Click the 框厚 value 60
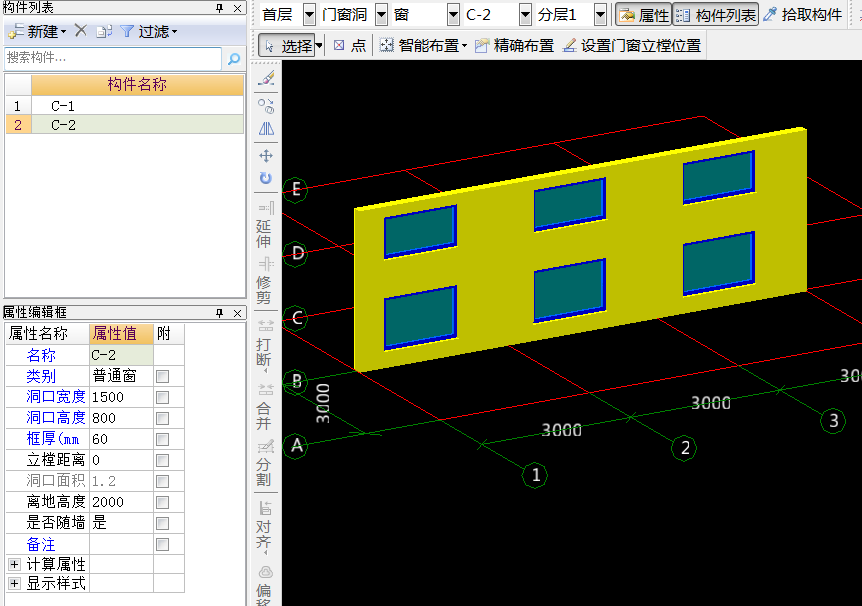Image resolution: width=862 pixels, height=606 pixels. click(x=121, y=439)
